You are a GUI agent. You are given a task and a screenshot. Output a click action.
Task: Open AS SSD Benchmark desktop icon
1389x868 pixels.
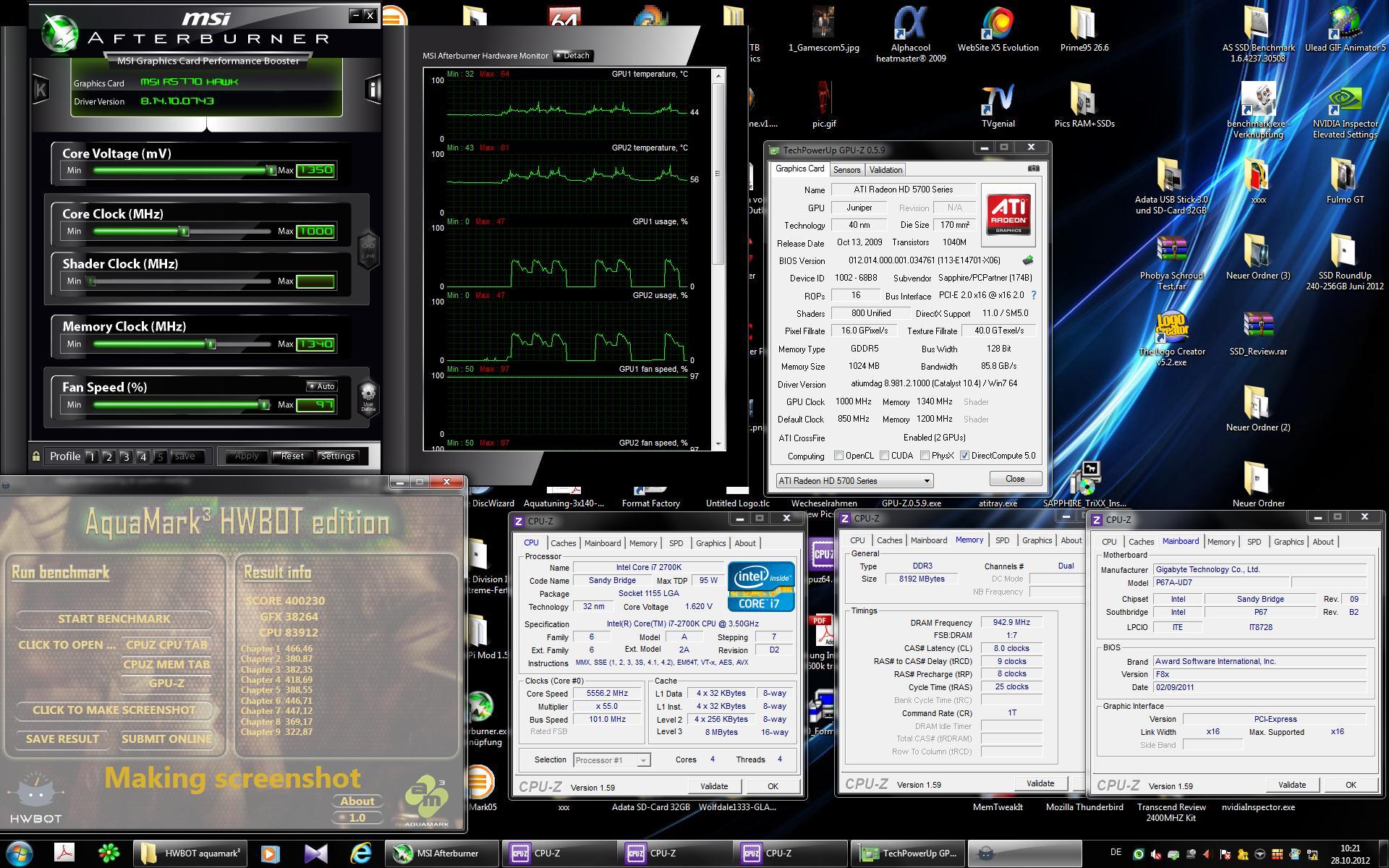click(1258, 33)
